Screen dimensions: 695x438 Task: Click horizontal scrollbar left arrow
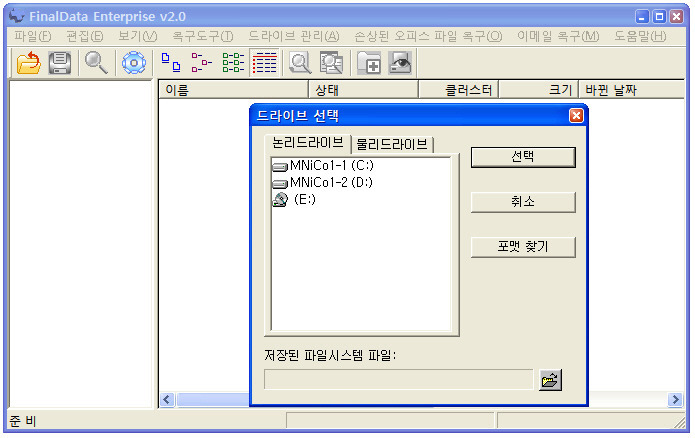click(167, 399)
